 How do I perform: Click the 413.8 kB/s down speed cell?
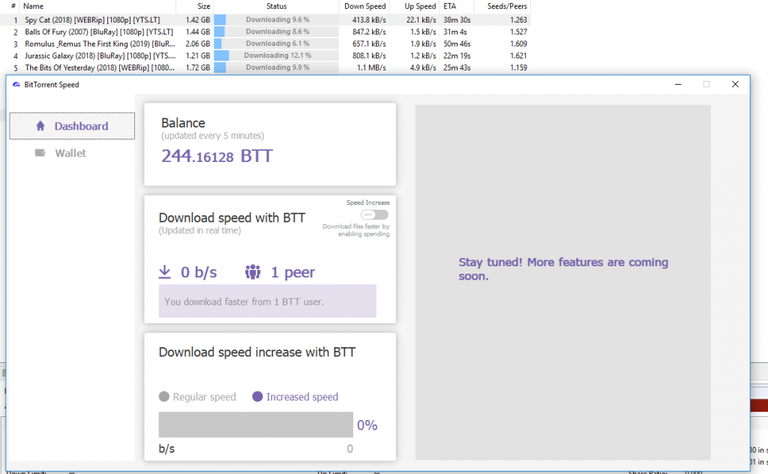pyautogui.click(x=369, y=20)
